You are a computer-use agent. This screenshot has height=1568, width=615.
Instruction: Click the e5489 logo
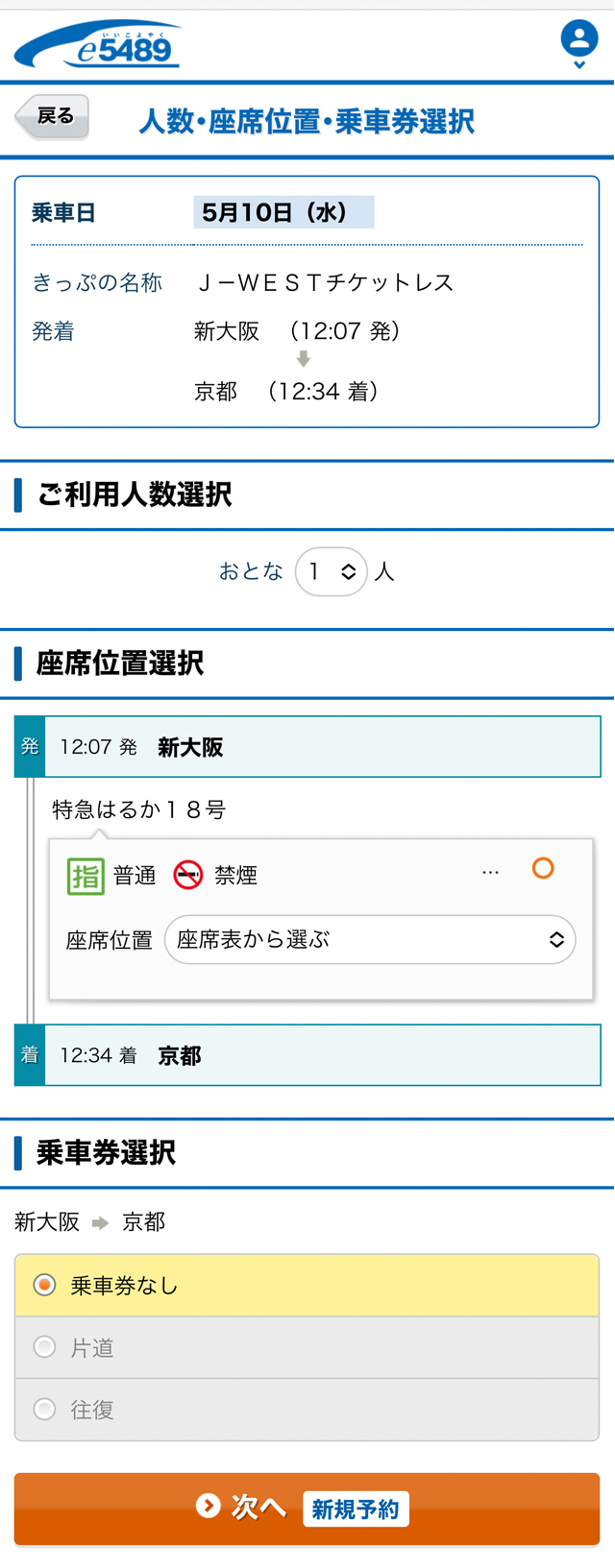point(98,45)
